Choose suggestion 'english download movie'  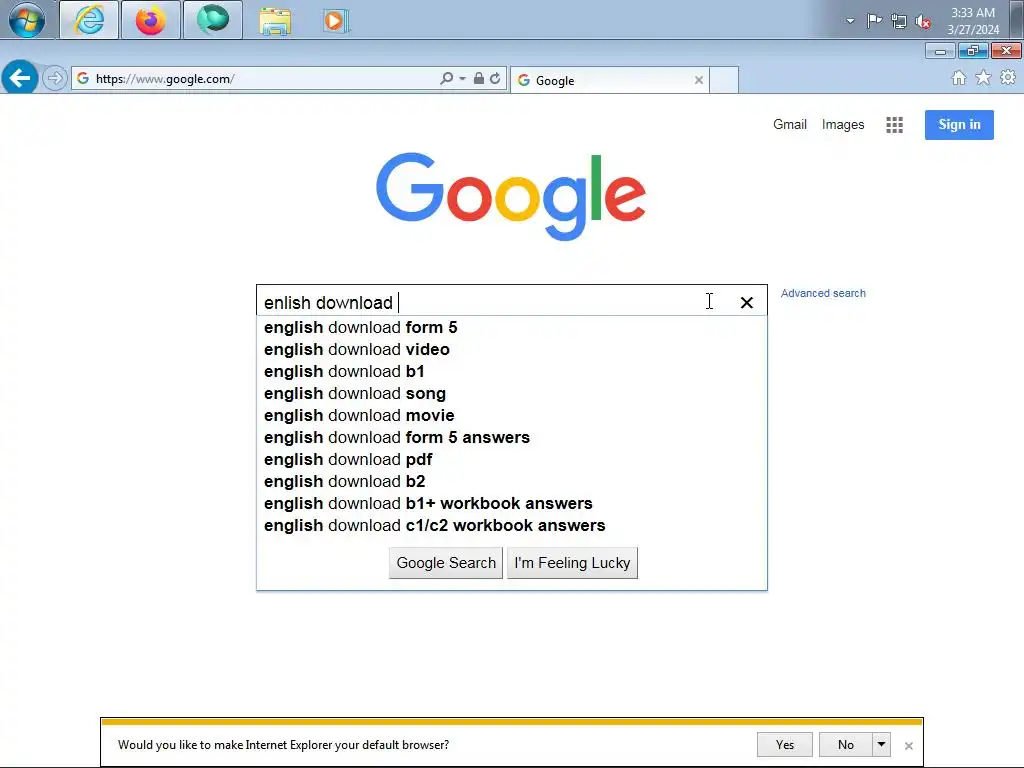511,415
